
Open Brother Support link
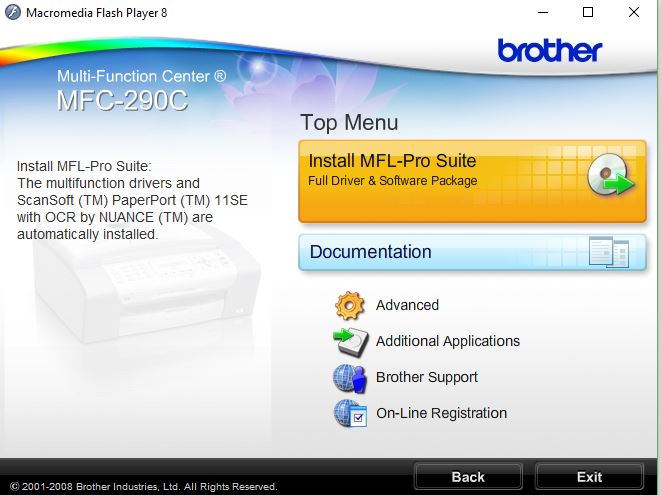tap(427, 377)
